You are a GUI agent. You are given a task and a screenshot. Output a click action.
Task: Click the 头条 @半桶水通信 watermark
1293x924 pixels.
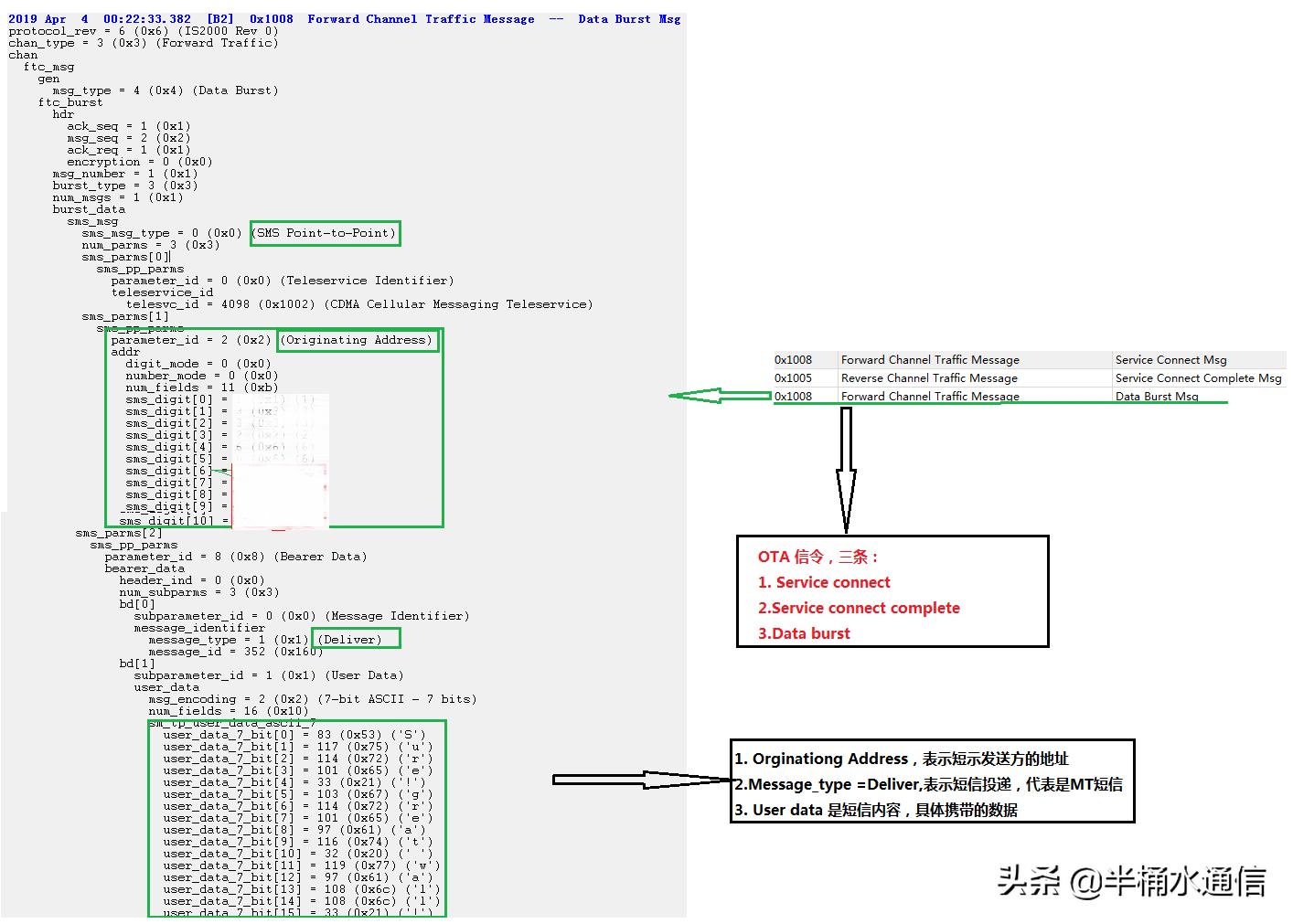click(x=1131, y=881)
